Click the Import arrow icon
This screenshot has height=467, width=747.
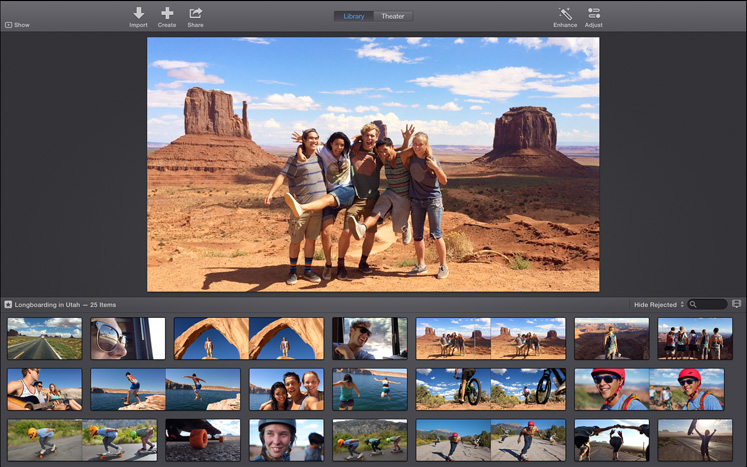pyautogui.click(x=138, y=13)
